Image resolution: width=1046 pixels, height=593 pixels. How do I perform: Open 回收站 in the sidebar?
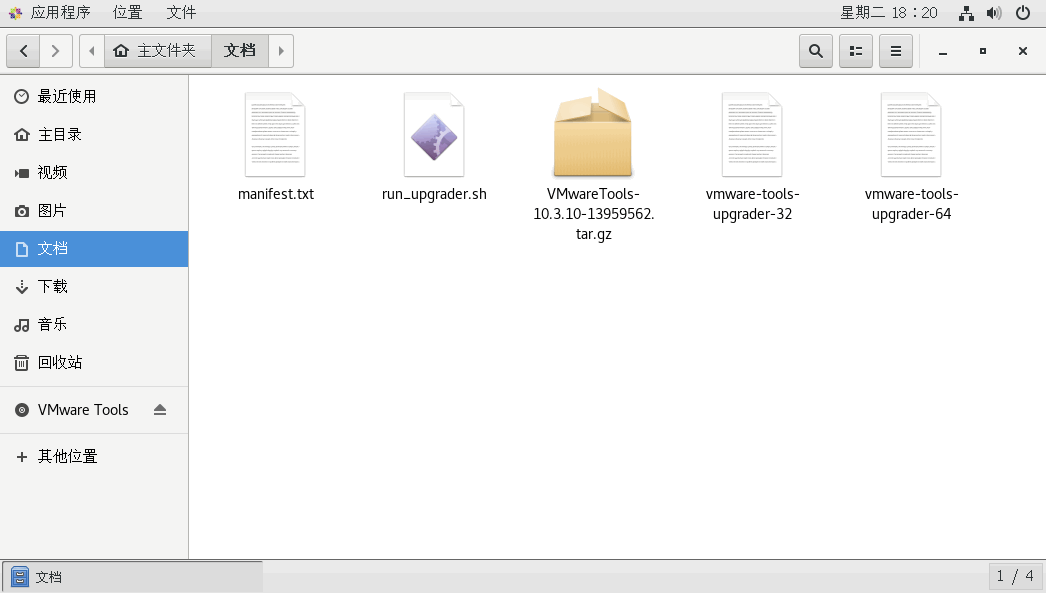(x=94, y=363)
